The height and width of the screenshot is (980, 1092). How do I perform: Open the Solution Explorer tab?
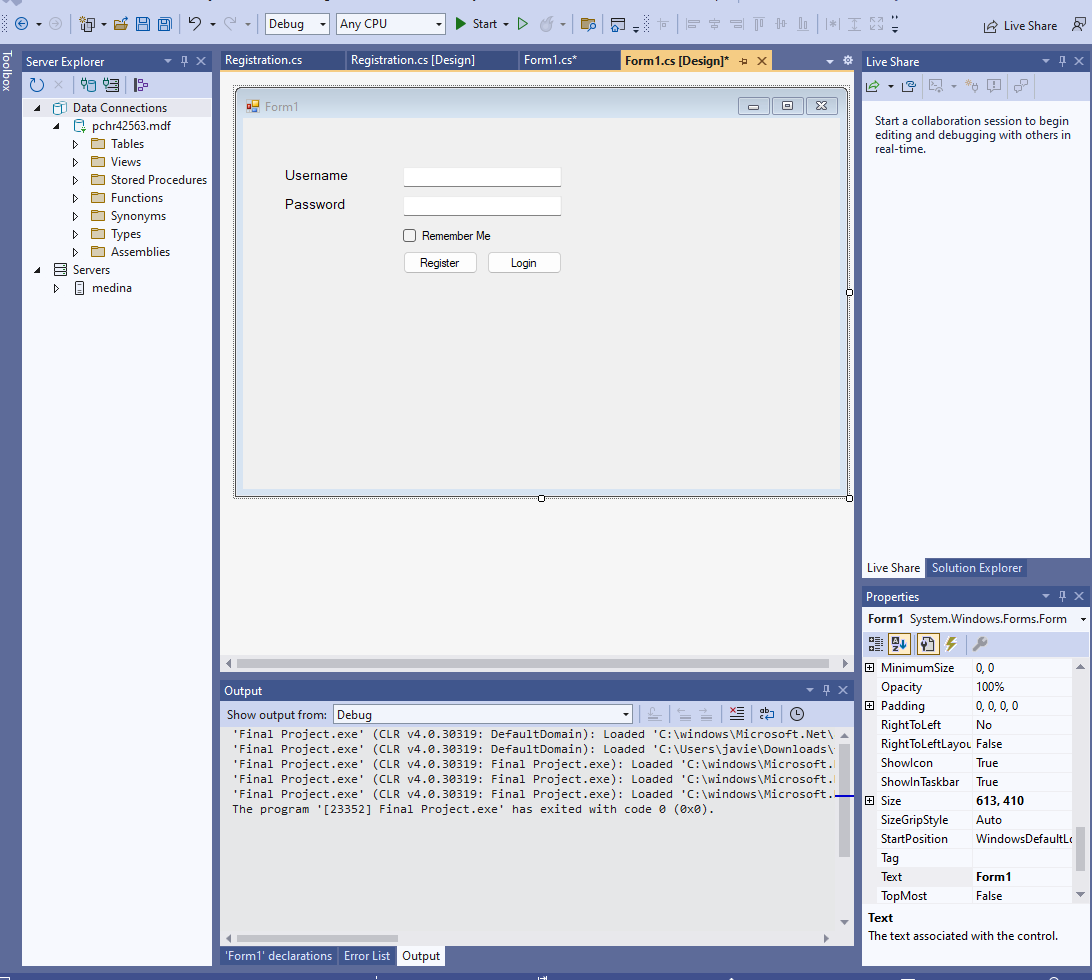coord(976,568)
